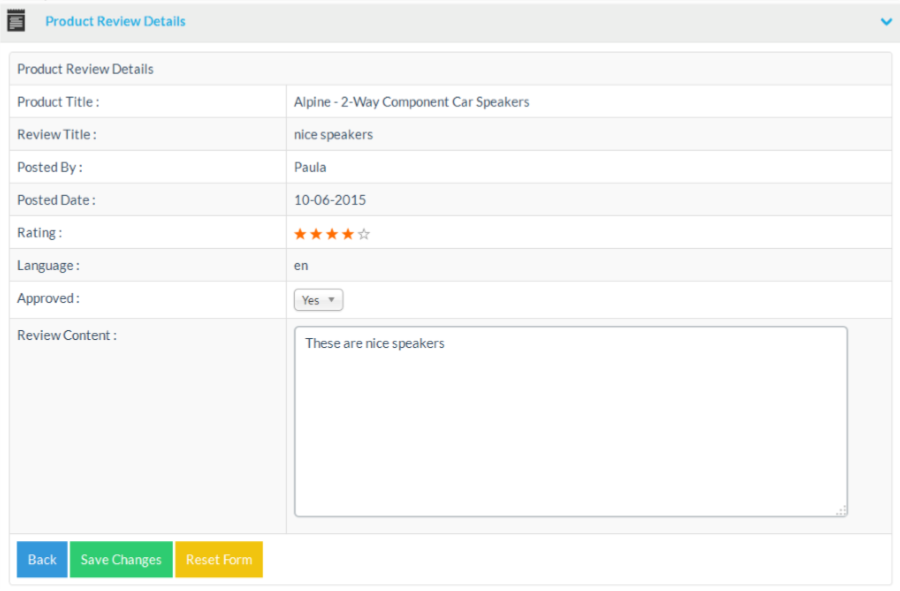Select the first rating star
This screenshot has height=591, width=900.
coord(300,234)
